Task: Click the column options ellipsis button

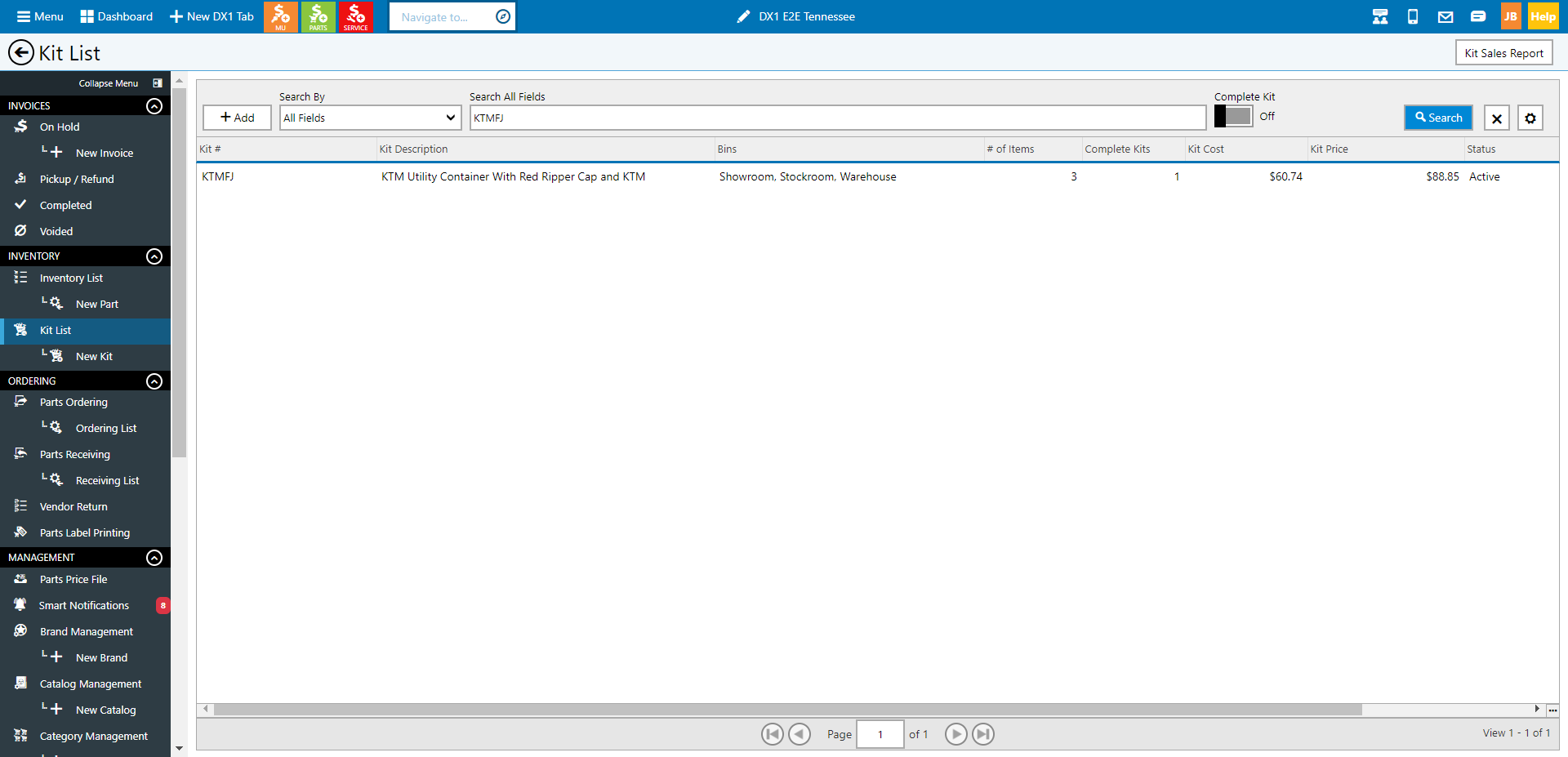Action: click(1552, 710)
